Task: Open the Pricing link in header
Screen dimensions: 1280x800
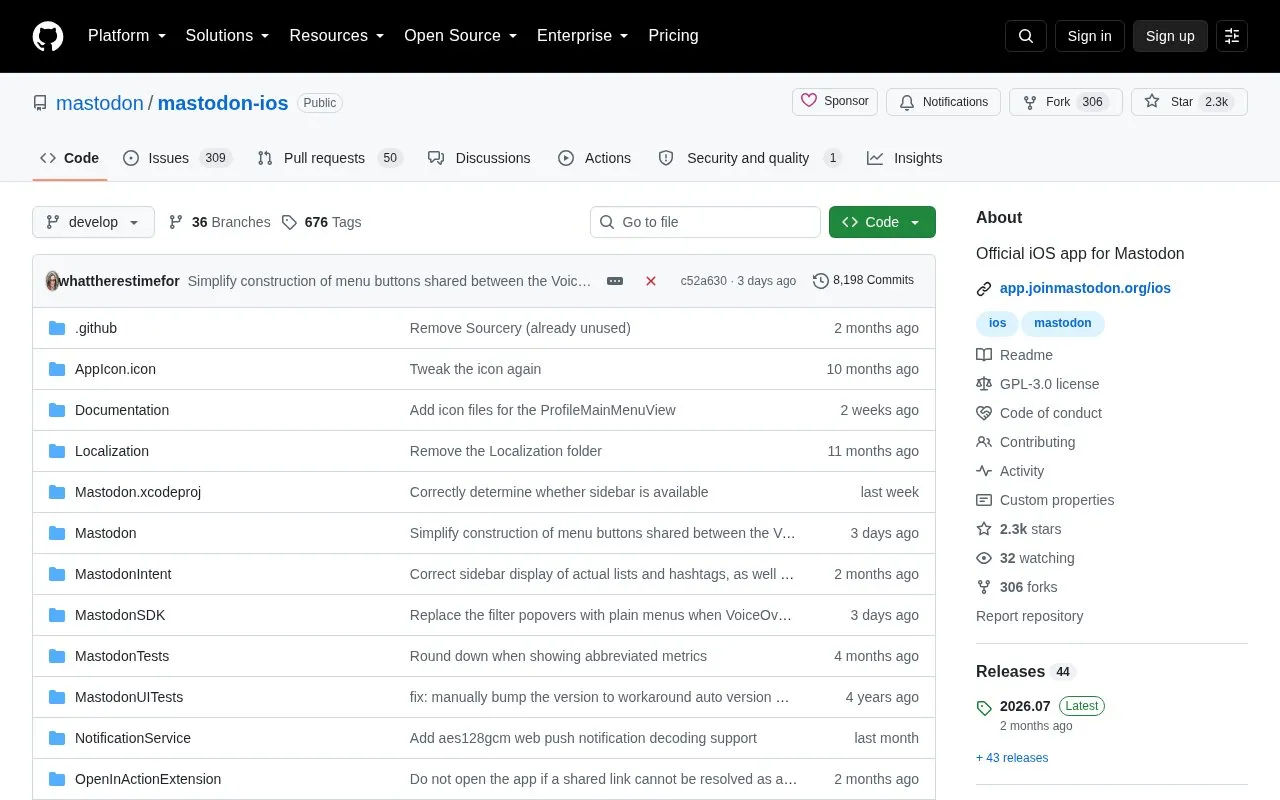Action: pos(673,36)
